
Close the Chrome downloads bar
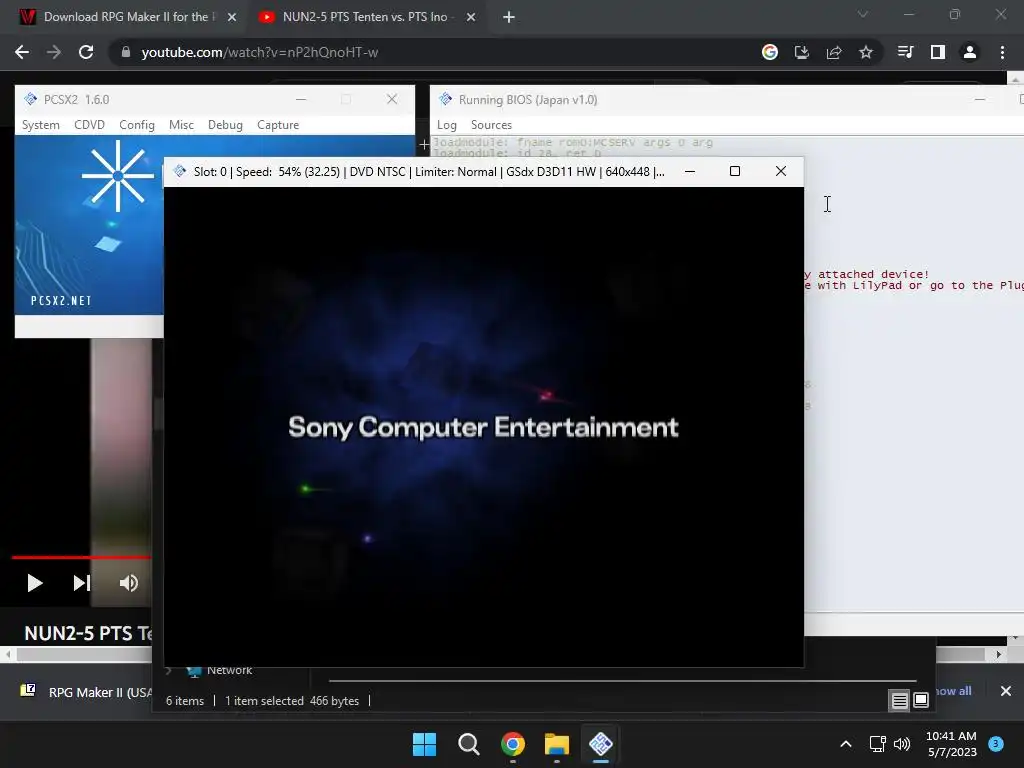(x=1006, y=691)
